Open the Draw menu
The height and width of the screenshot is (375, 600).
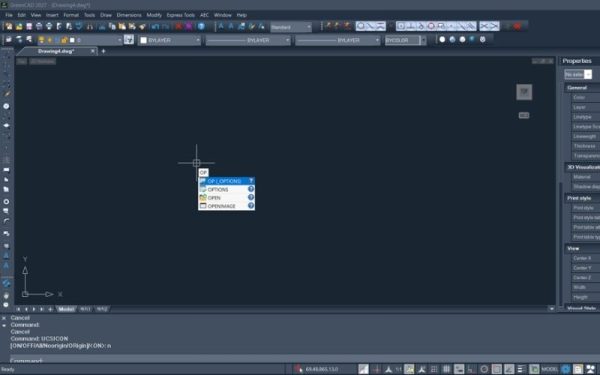(x=106, y=15)
